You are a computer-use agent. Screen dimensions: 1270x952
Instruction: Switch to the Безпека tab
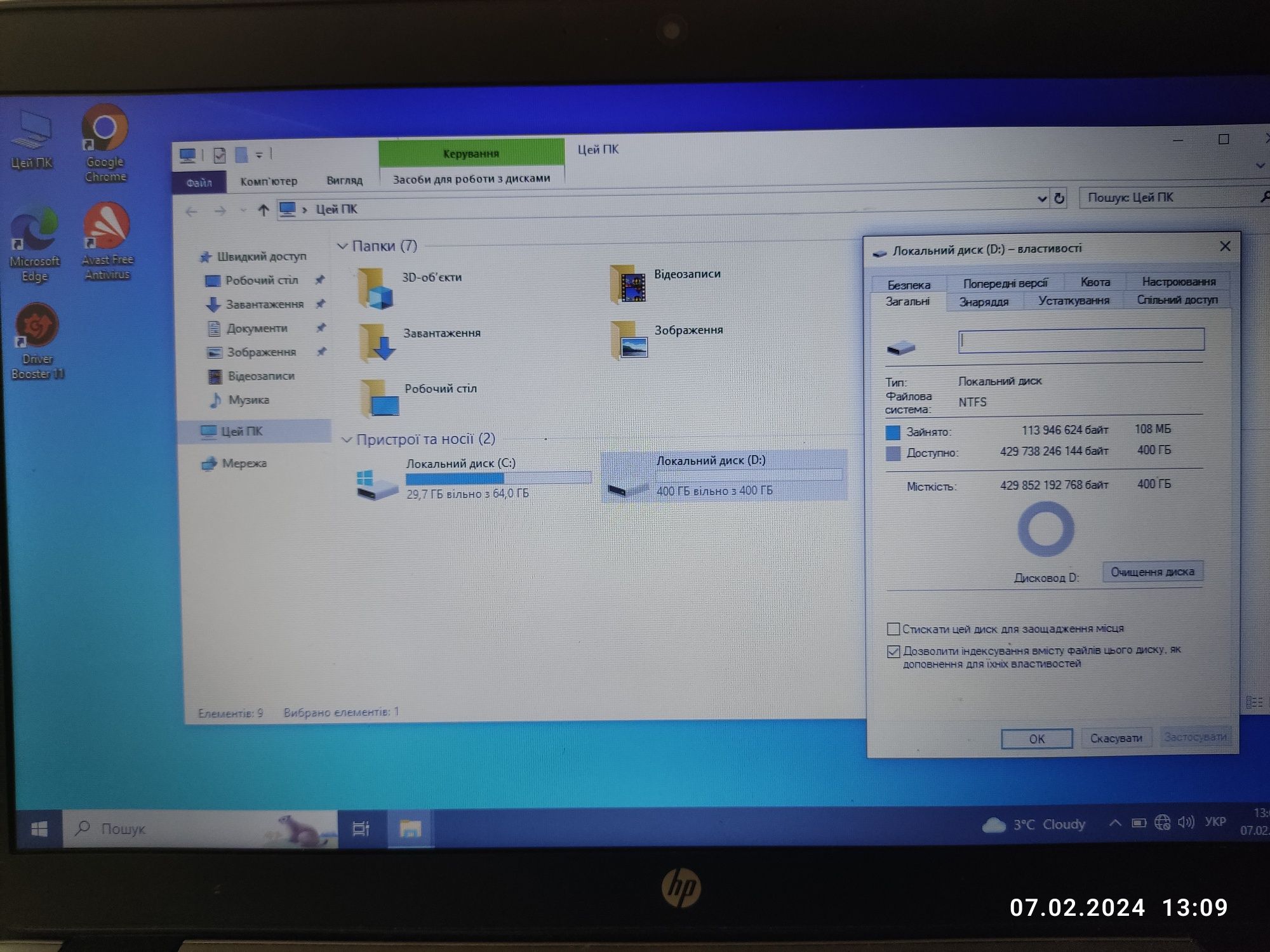909,285
